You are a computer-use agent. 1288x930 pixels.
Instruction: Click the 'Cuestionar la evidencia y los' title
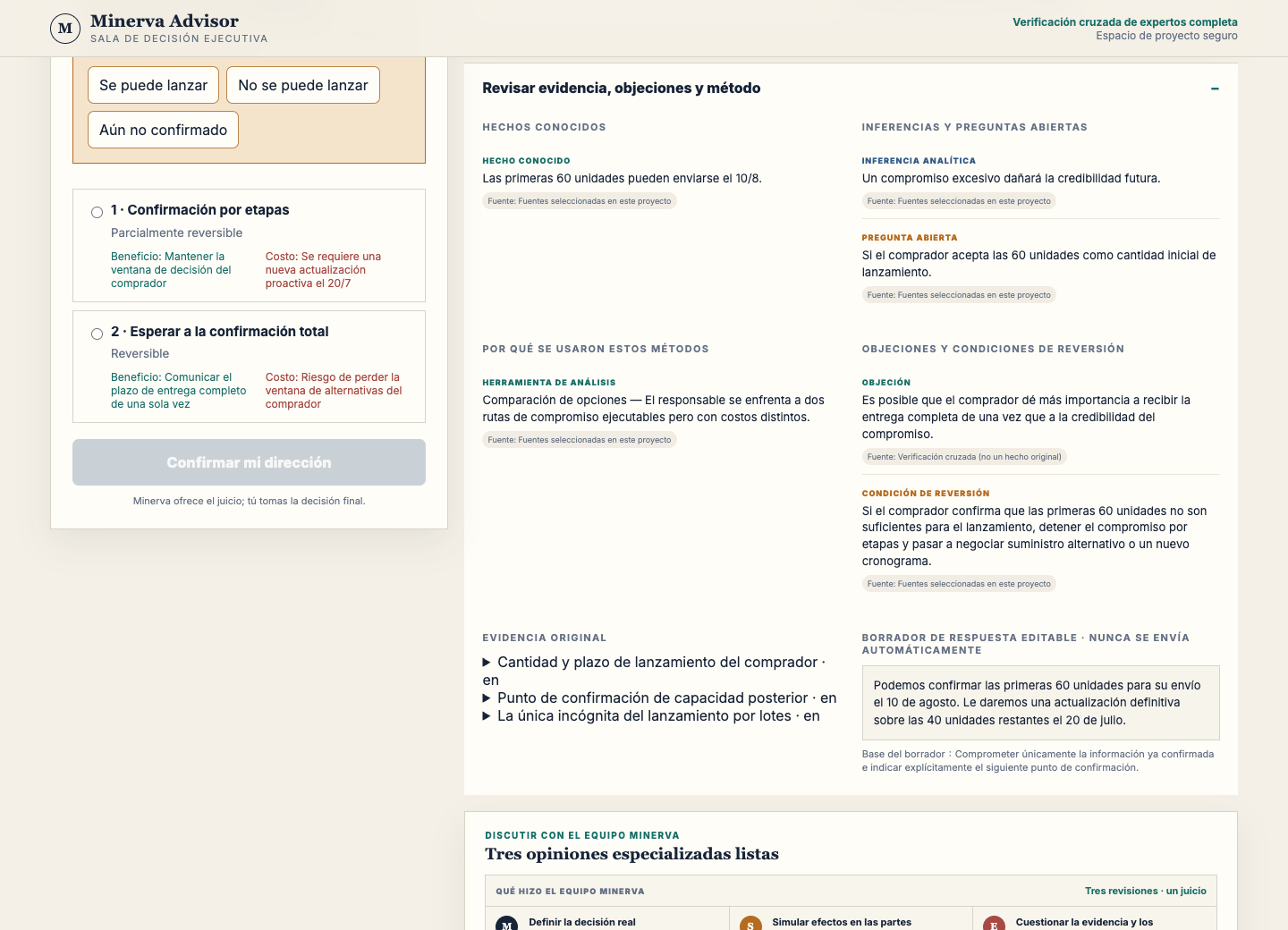[x=1084, y=922]
